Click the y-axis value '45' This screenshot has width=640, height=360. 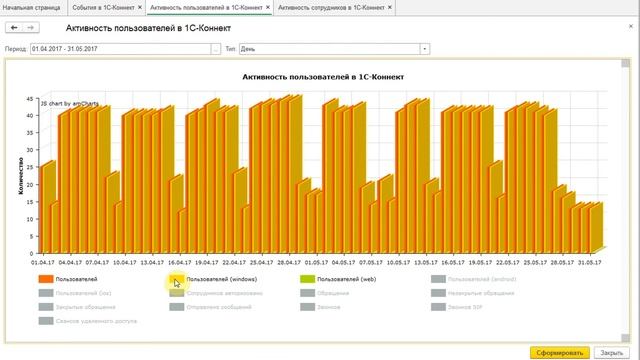coord(29,99)
